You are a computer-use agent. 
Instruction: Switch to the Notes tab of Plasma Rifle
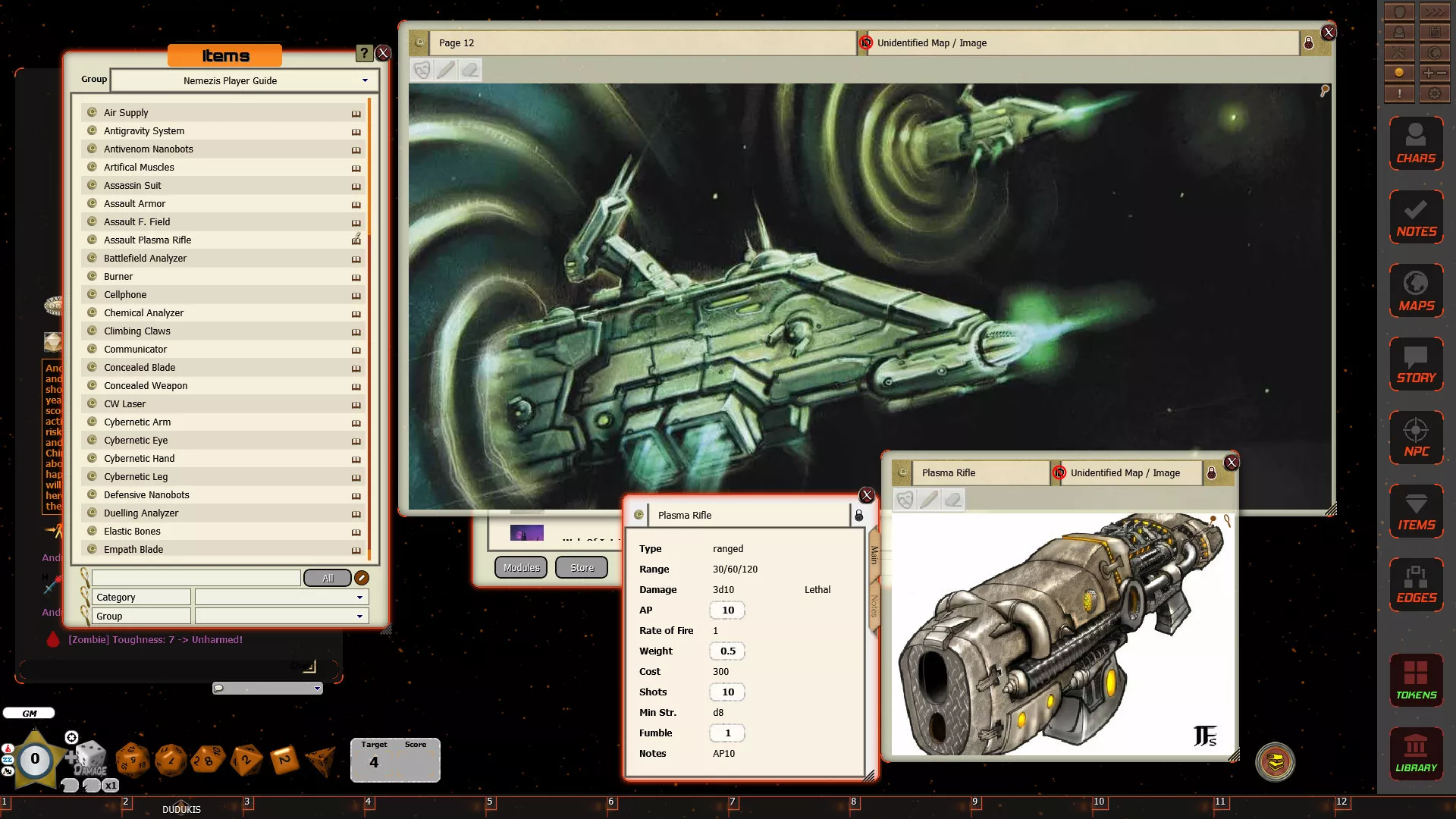874,607
